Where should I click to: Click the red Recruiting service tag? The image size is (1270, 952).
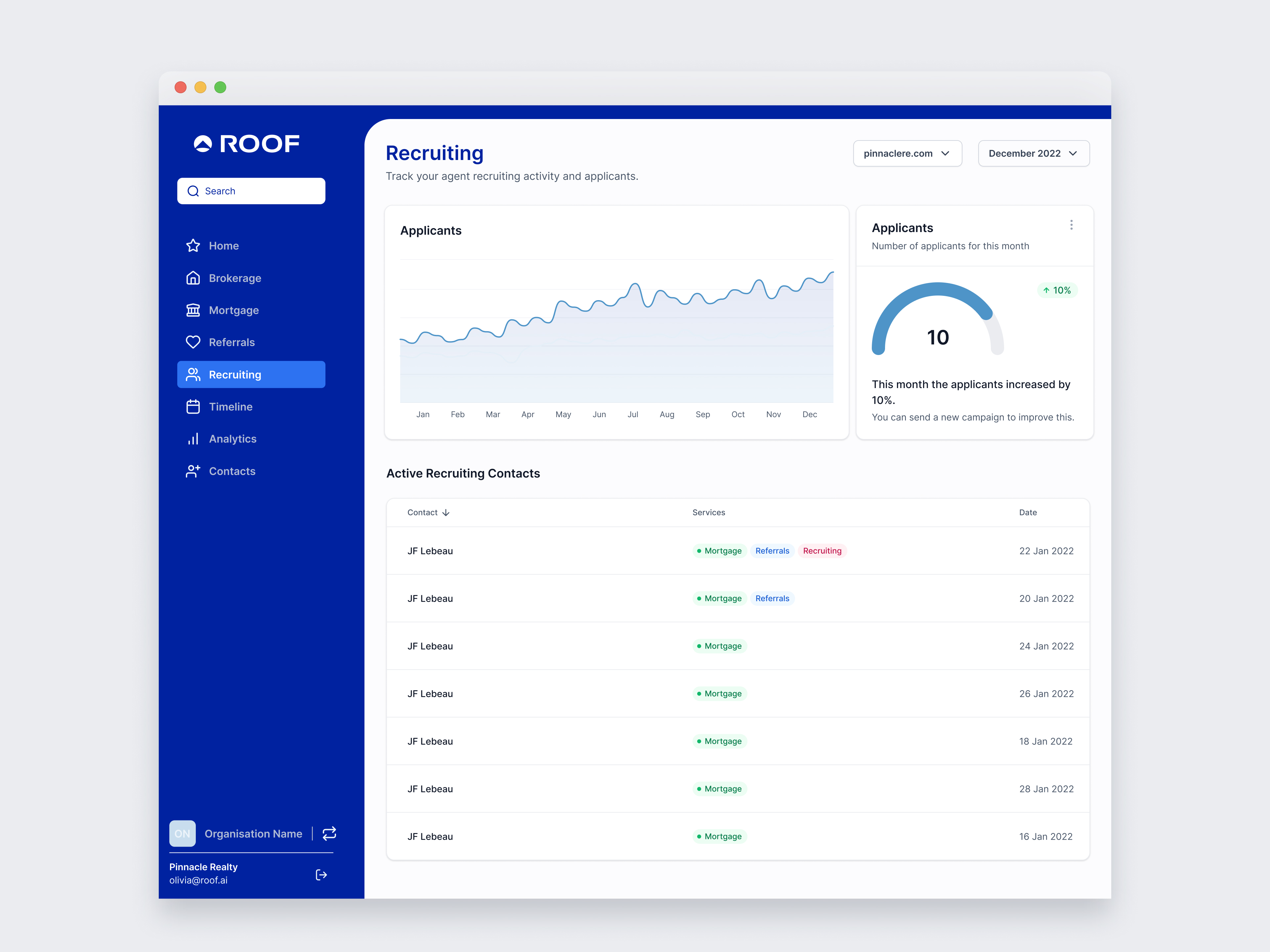point(822,551)
